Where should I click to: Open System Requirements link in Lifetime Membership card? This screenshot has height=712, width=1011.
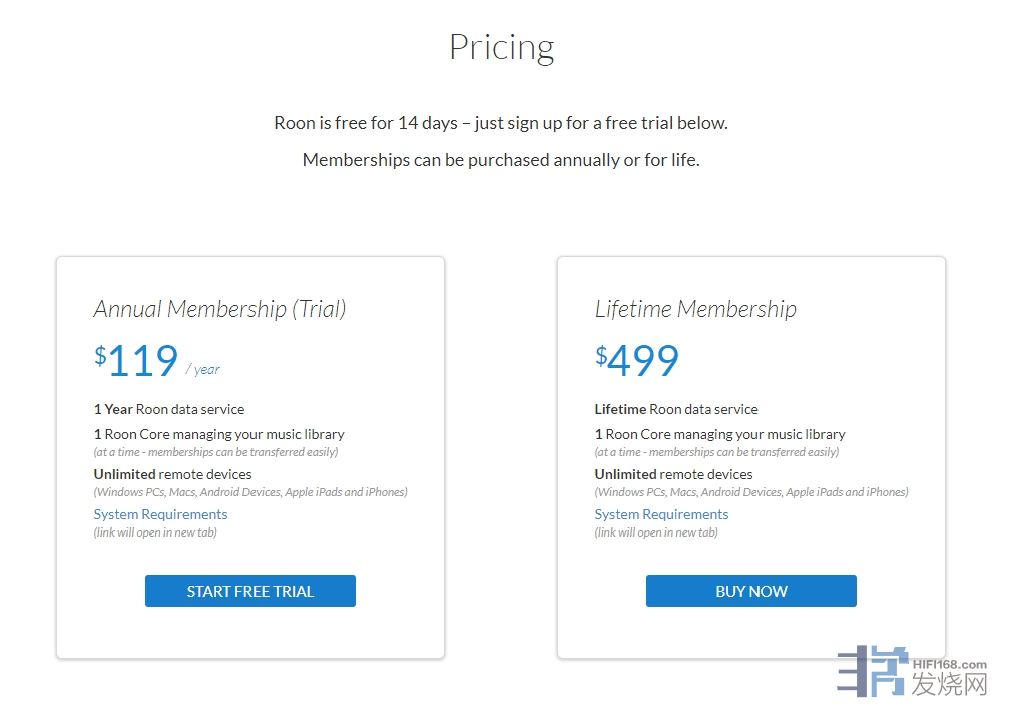661,514
